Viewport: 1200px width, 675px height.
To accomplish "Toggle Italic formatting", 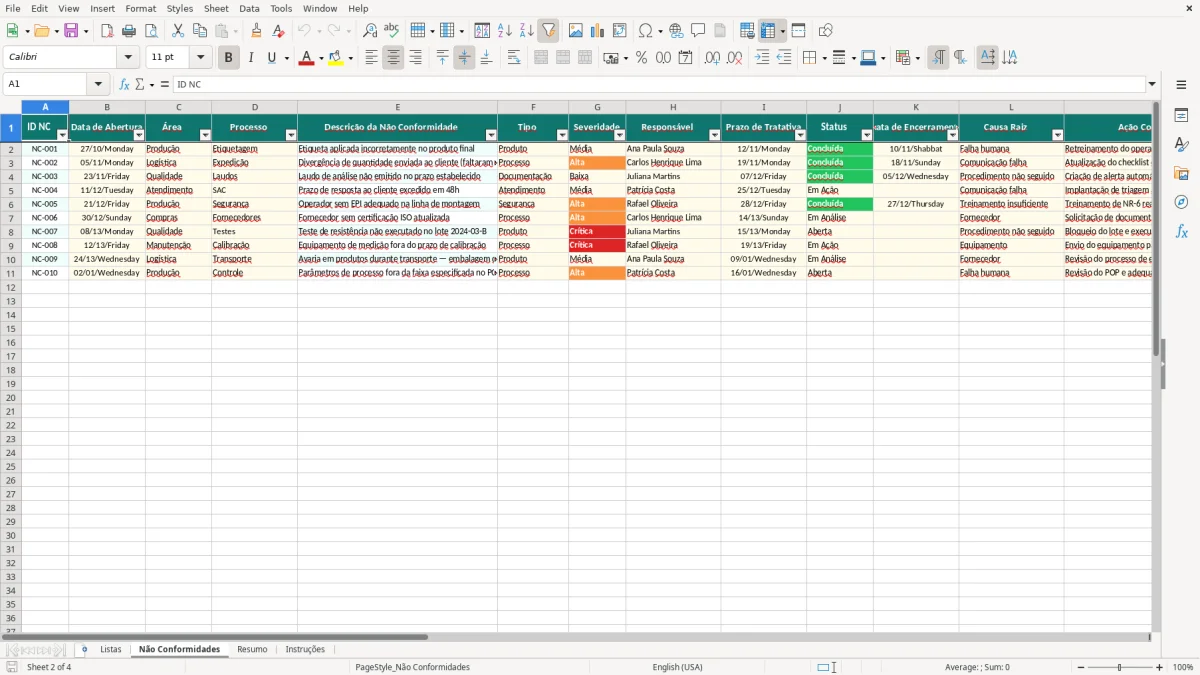I will coord(250,58).
